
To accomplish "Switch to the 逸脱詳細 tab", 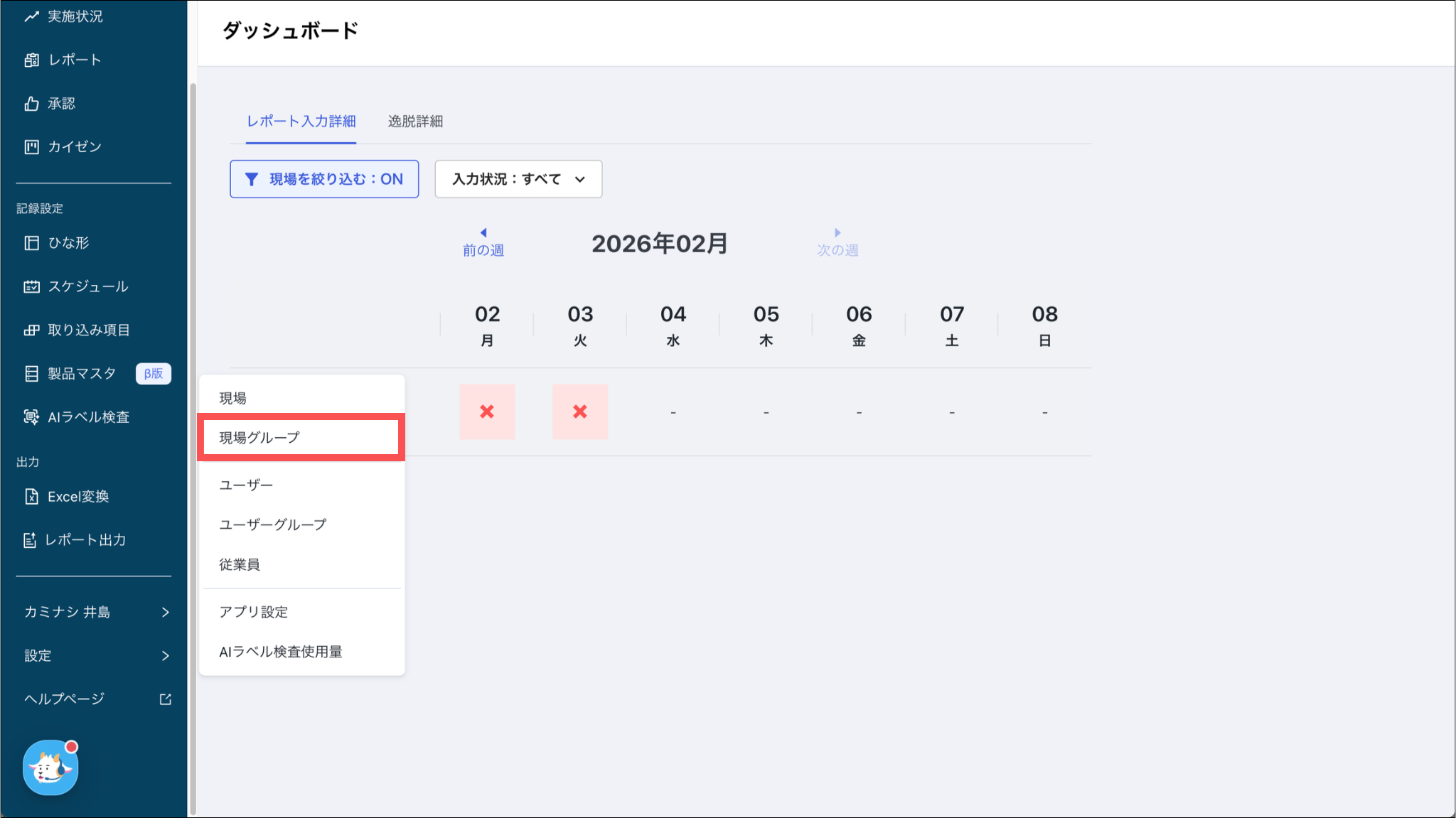I will 415,122.
